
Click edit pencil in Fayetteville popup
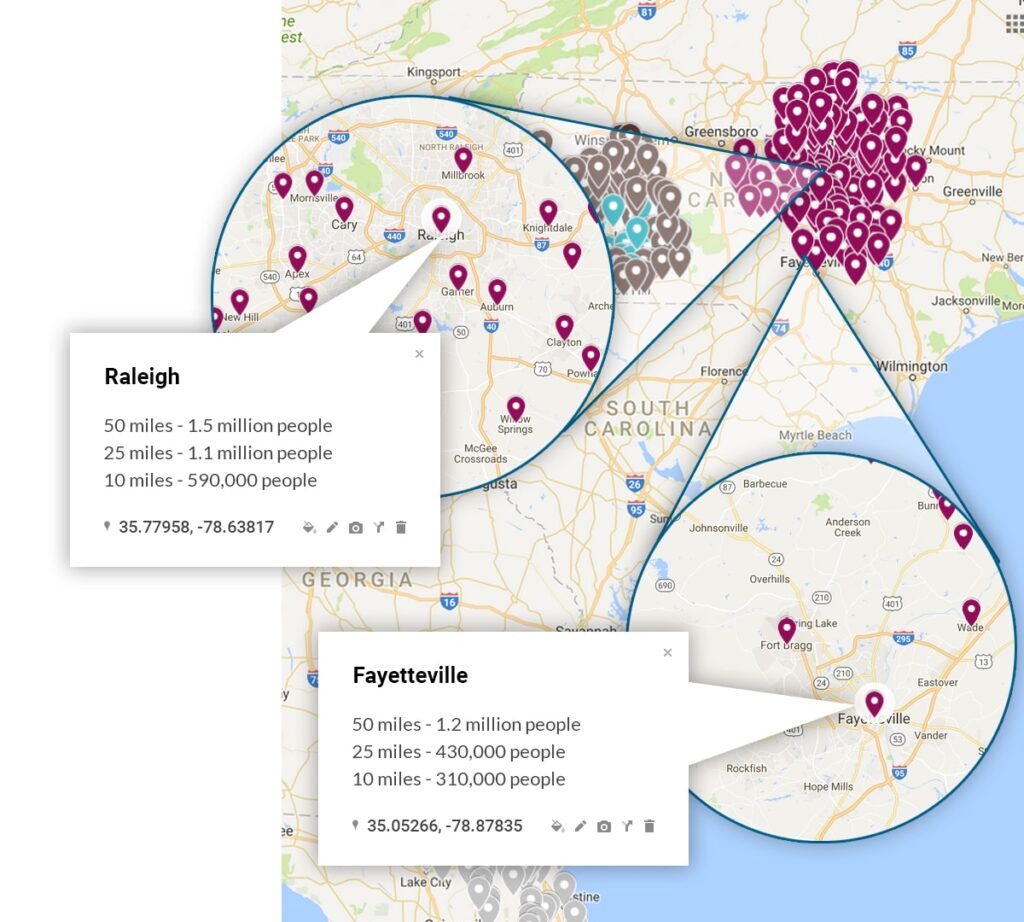(581, 826)
